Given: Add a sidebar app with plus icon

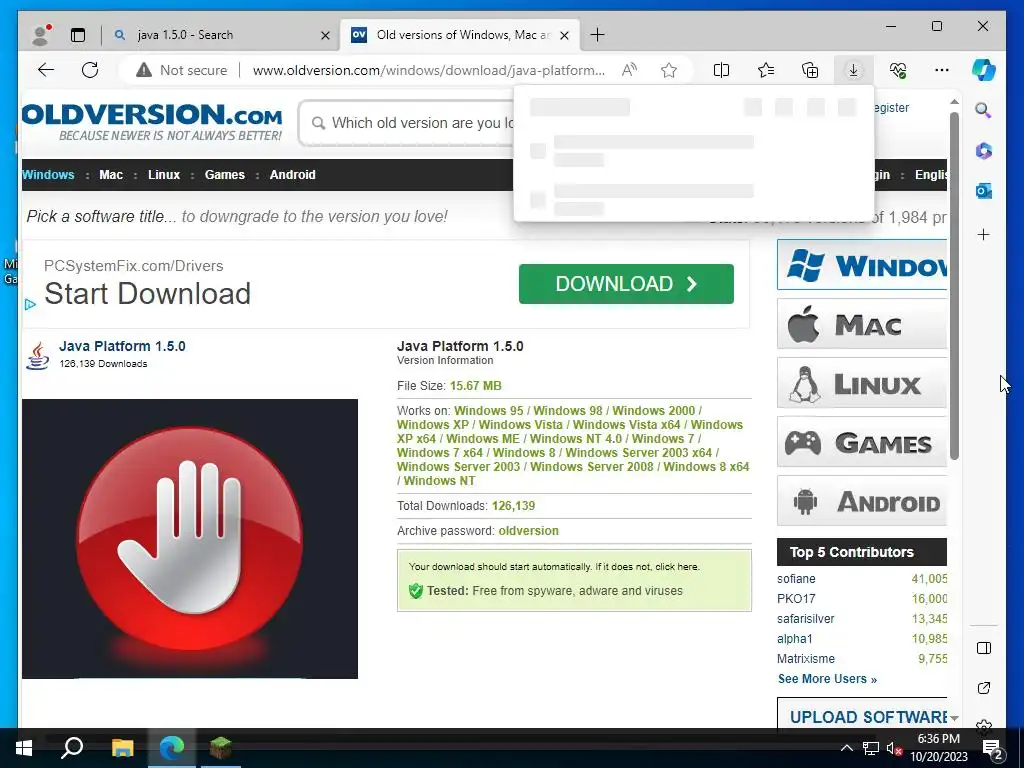Looking at the screenshot, I should point(984,234).
